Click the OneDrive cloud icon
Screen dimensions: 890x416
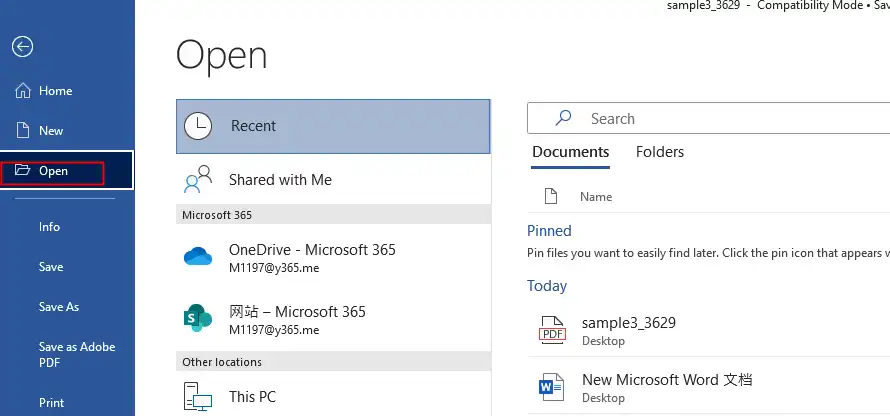pyautogui.click(x=198, y=257)
